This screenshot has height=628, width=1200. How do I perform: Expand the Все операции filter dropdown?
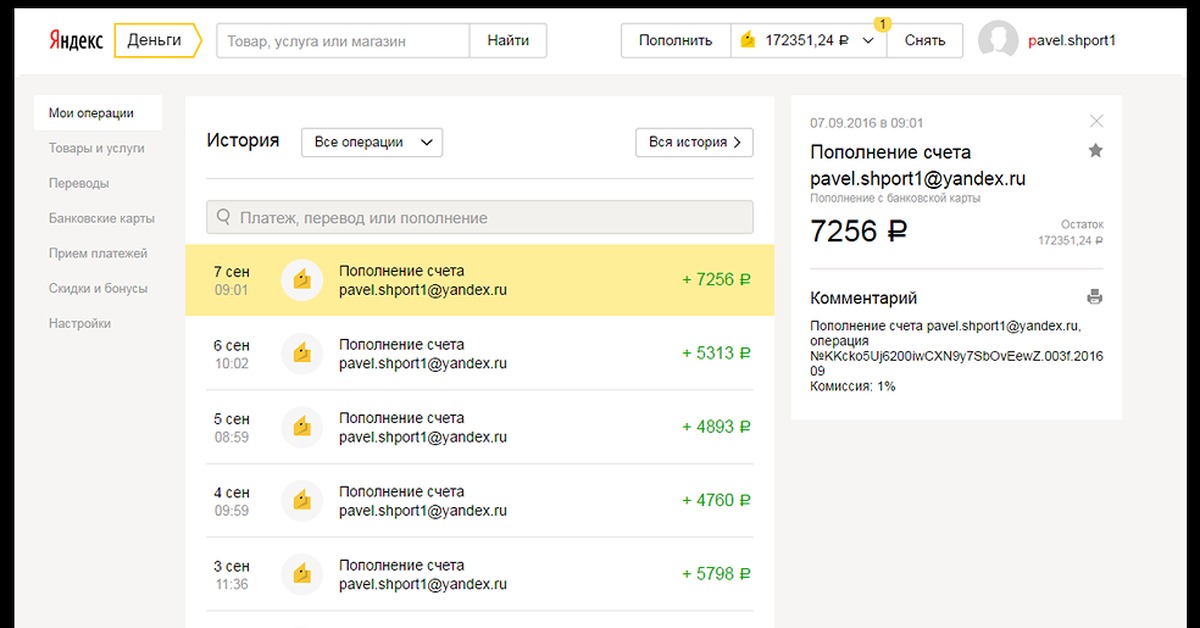[x=372, y=142]
